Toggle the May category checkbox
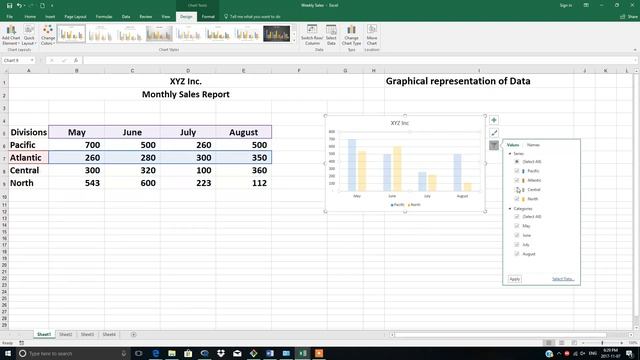Viewport: 640px width, 360px height. pos(517,226)
